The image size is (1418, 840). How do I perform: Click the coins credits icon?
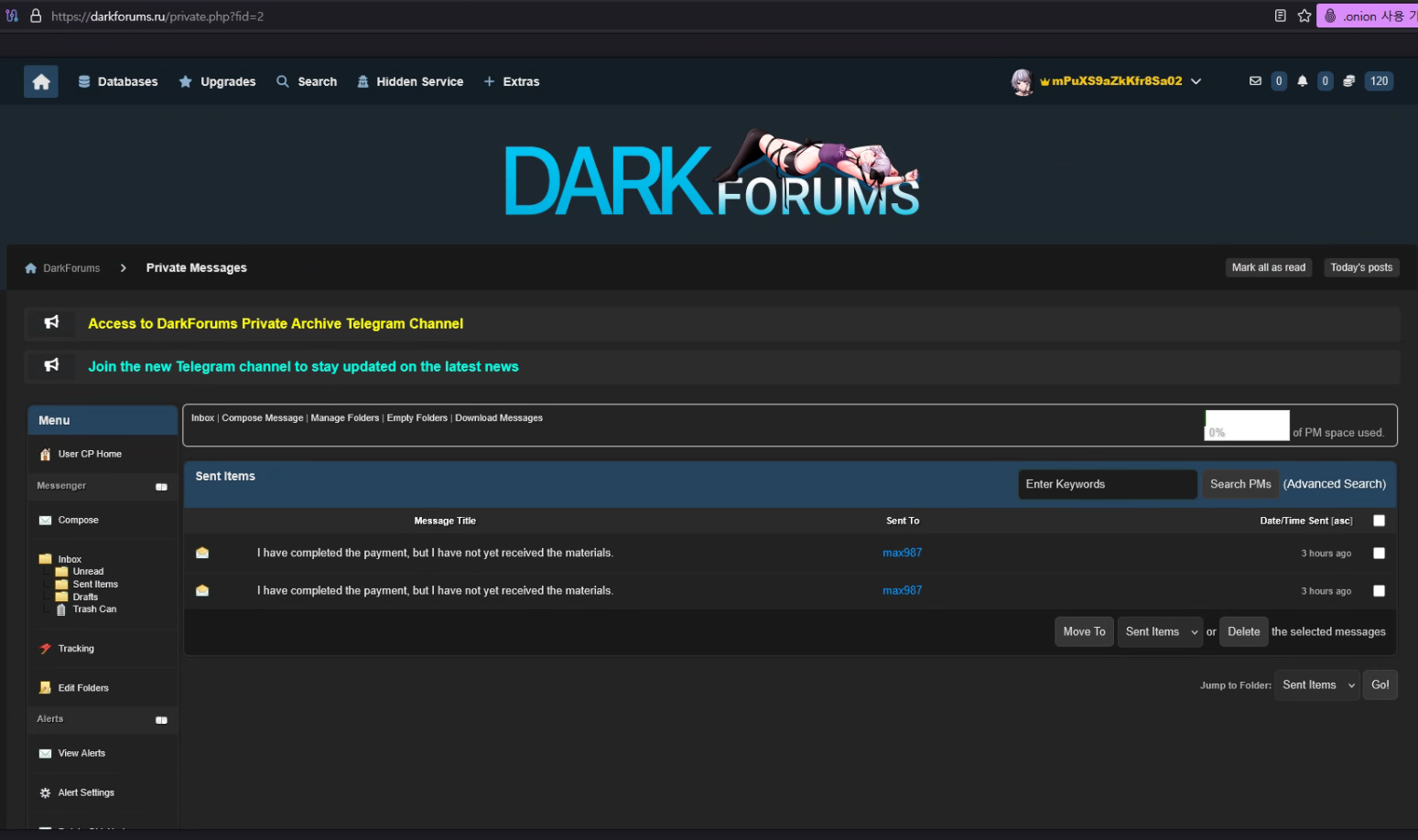pos(1348,81)
